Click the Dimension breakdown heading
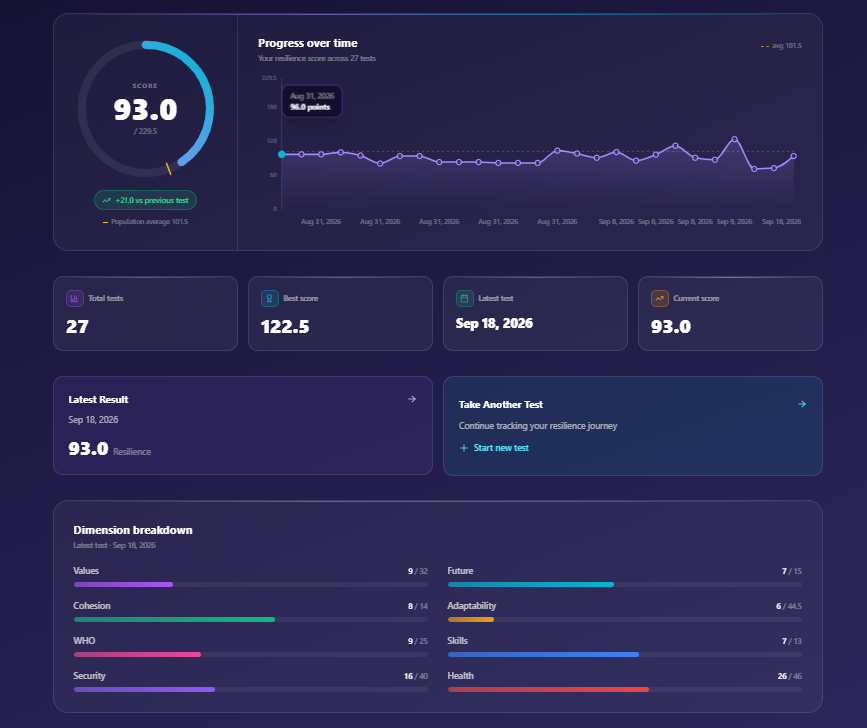This screenshot has width=867, height=728. pos(133,530)
